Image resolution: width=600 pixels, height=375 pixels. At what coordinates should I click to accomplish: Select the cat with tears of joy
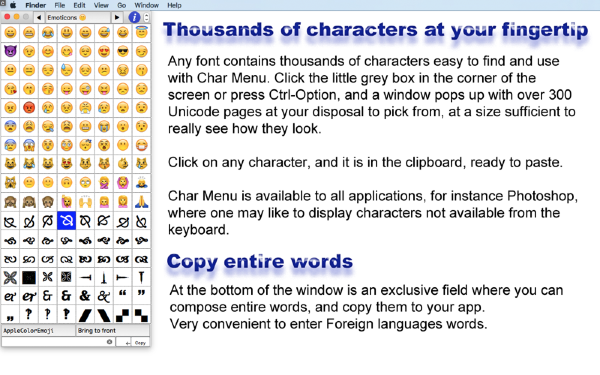point(29,164)
